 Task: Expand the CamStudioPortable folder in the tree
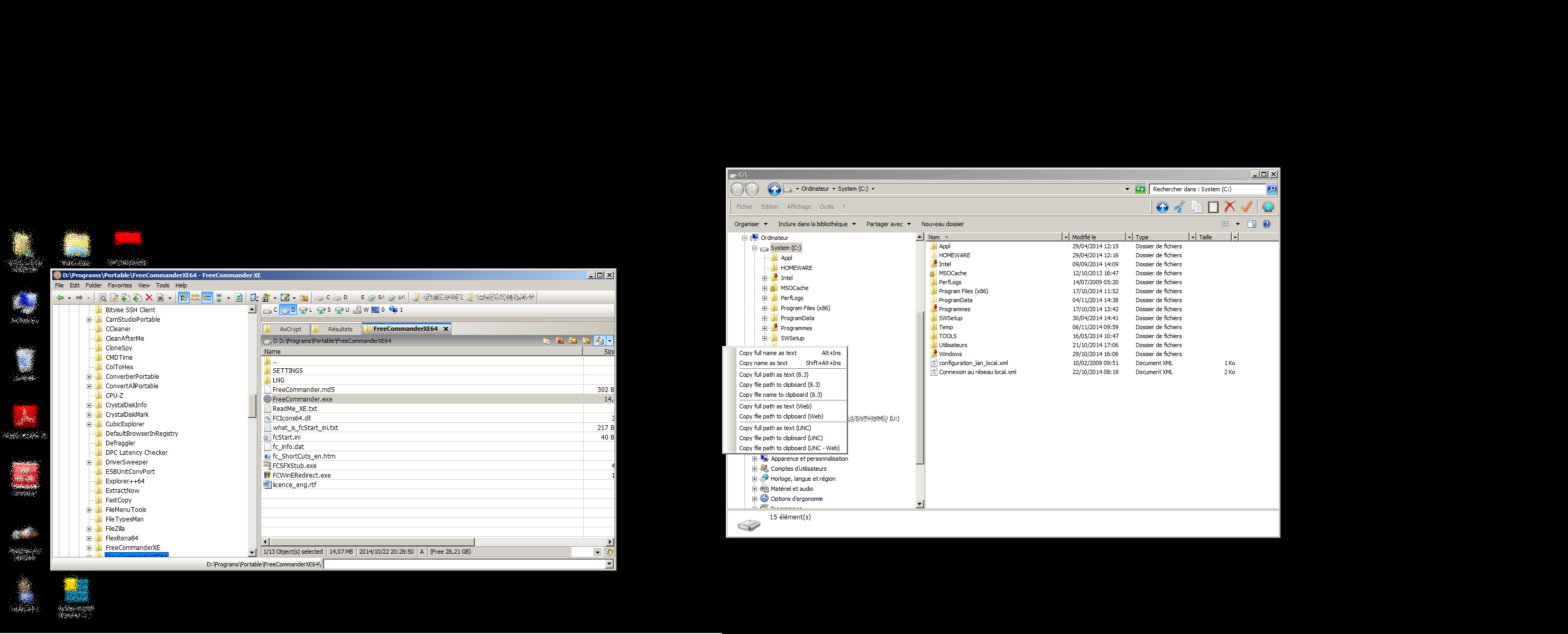click(89, 320)
